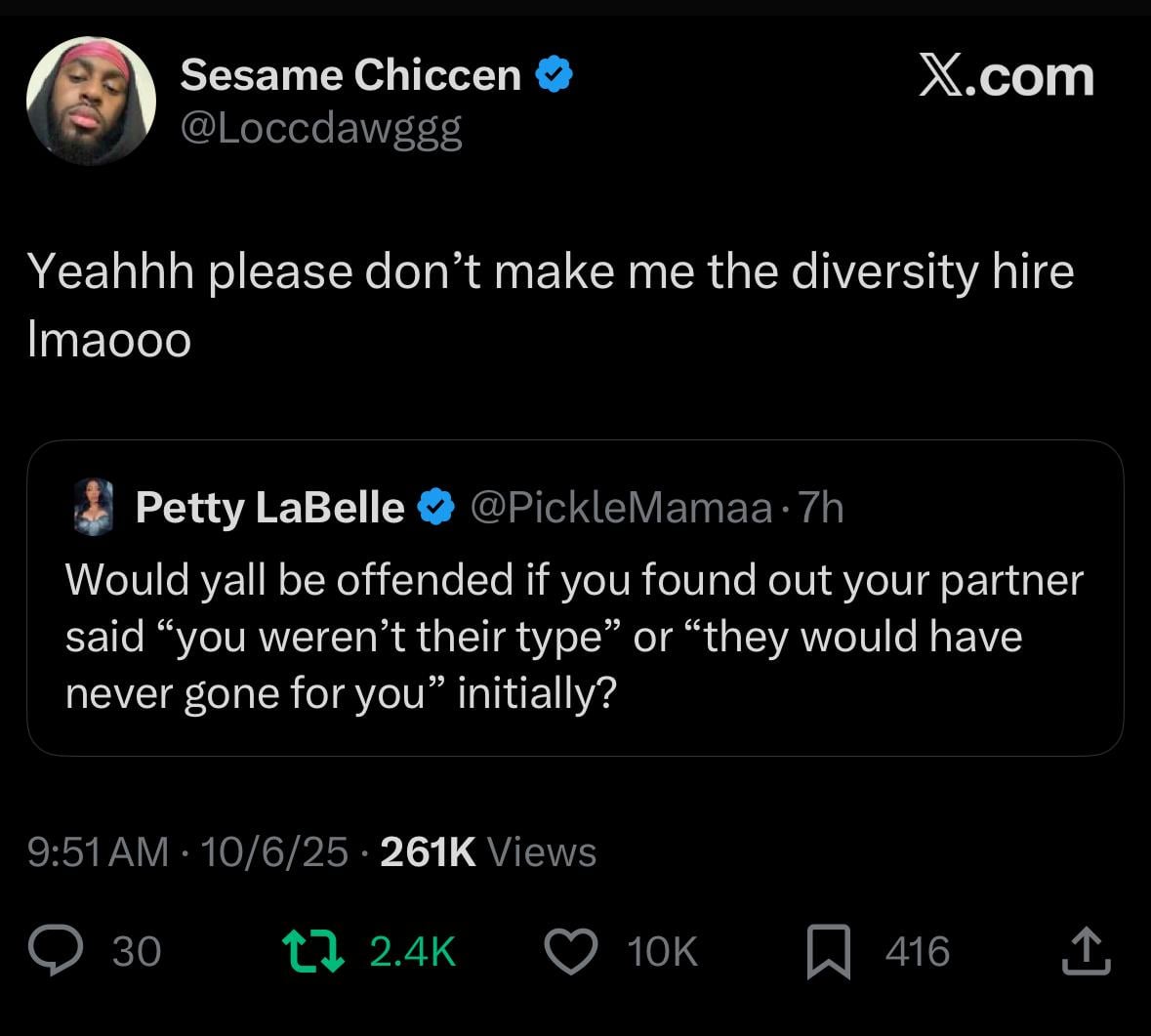Tap the share upload icon
The width and height of the screenshot is (1151, 1036).
(x=1086, y=952)
